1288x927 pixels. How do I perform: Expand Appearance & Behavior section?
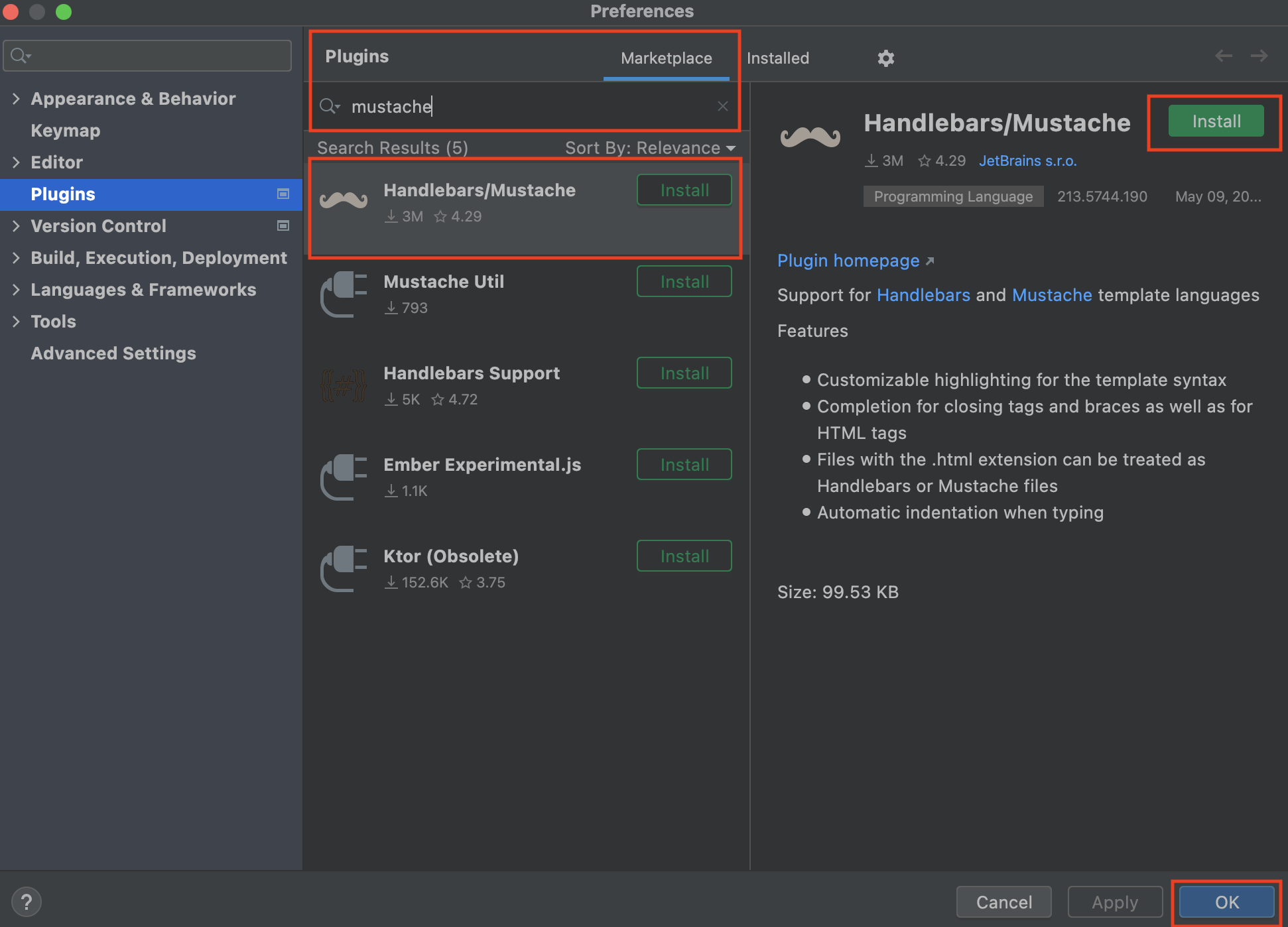click(x=16, y=98)
